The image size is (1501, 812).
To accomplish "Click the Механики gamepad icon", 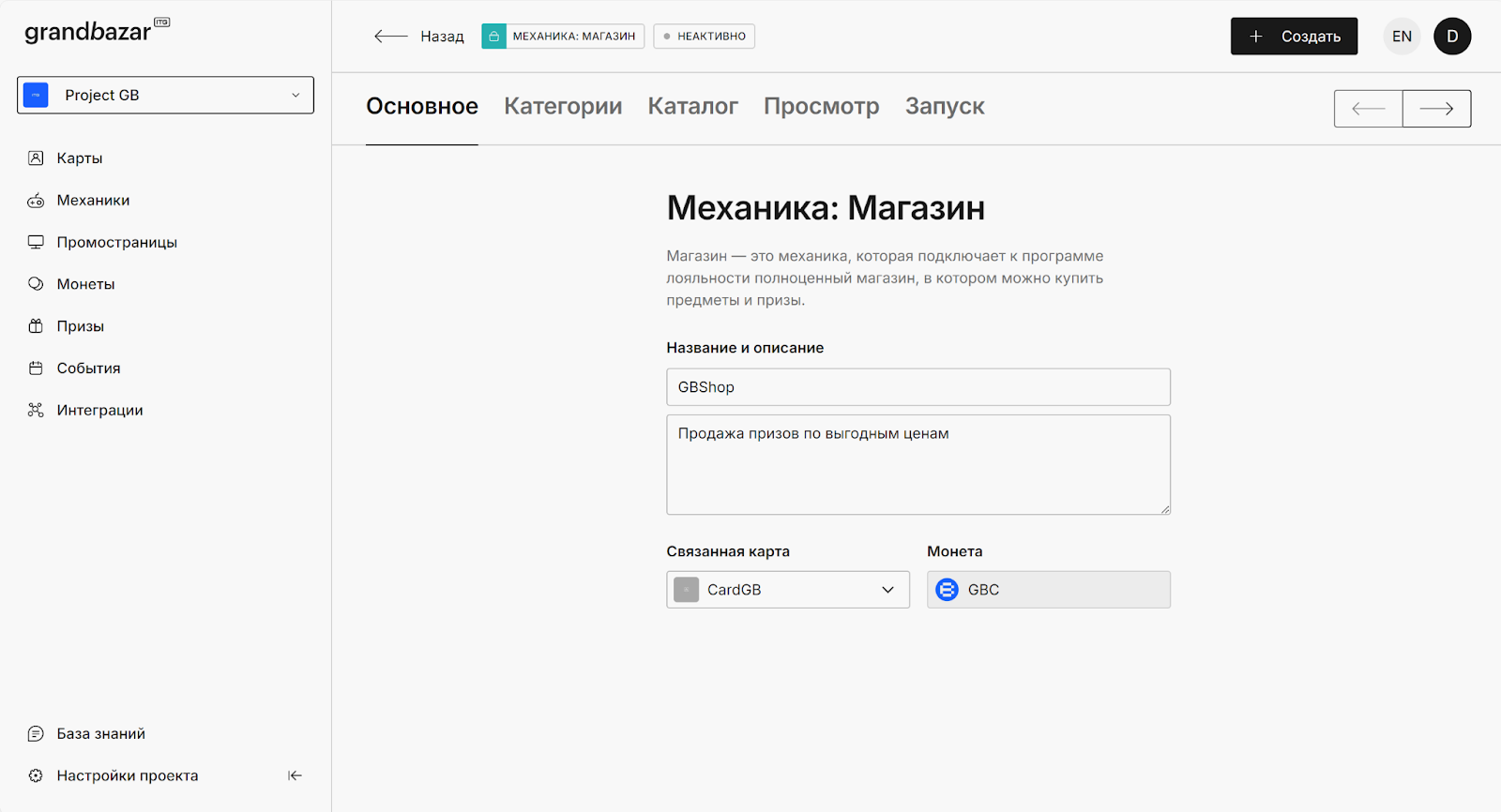I will [x=36, y=200].
